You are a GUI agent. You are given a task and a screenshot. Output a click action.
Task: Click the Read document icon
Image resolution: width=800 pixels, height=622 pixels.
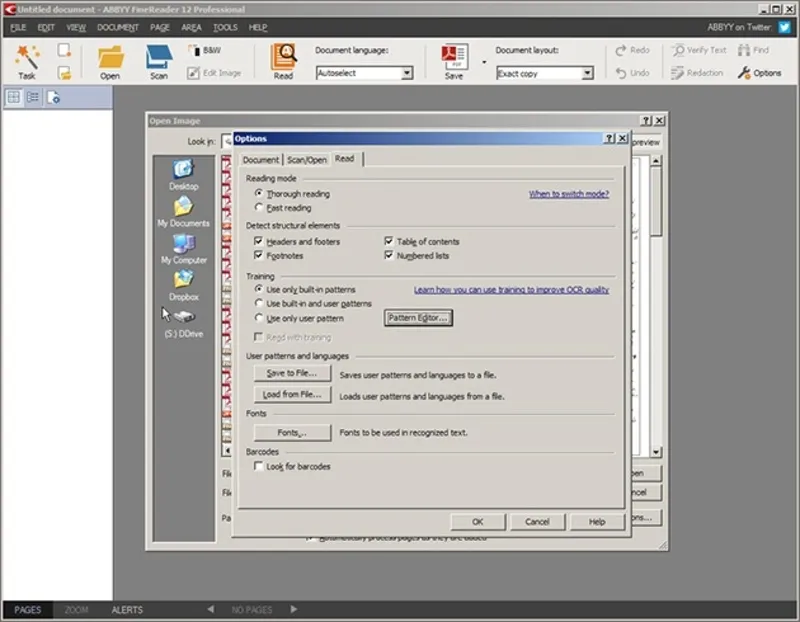284,56
